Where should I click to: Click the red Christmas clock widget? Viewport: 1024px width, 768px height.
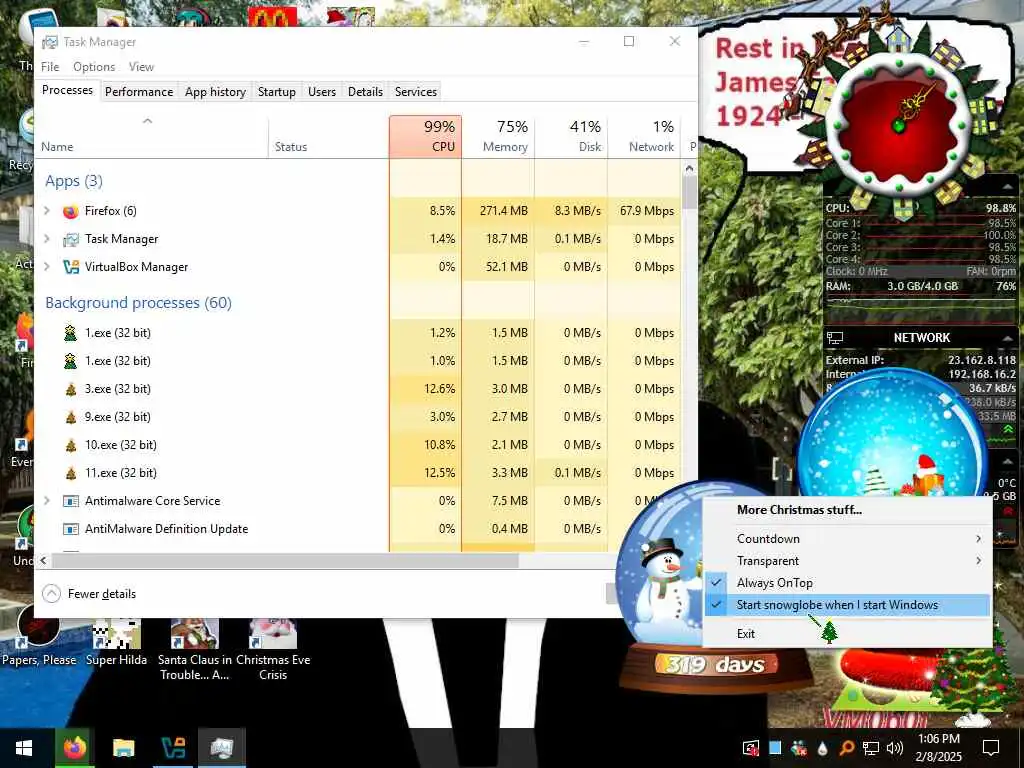pos(899,124)
